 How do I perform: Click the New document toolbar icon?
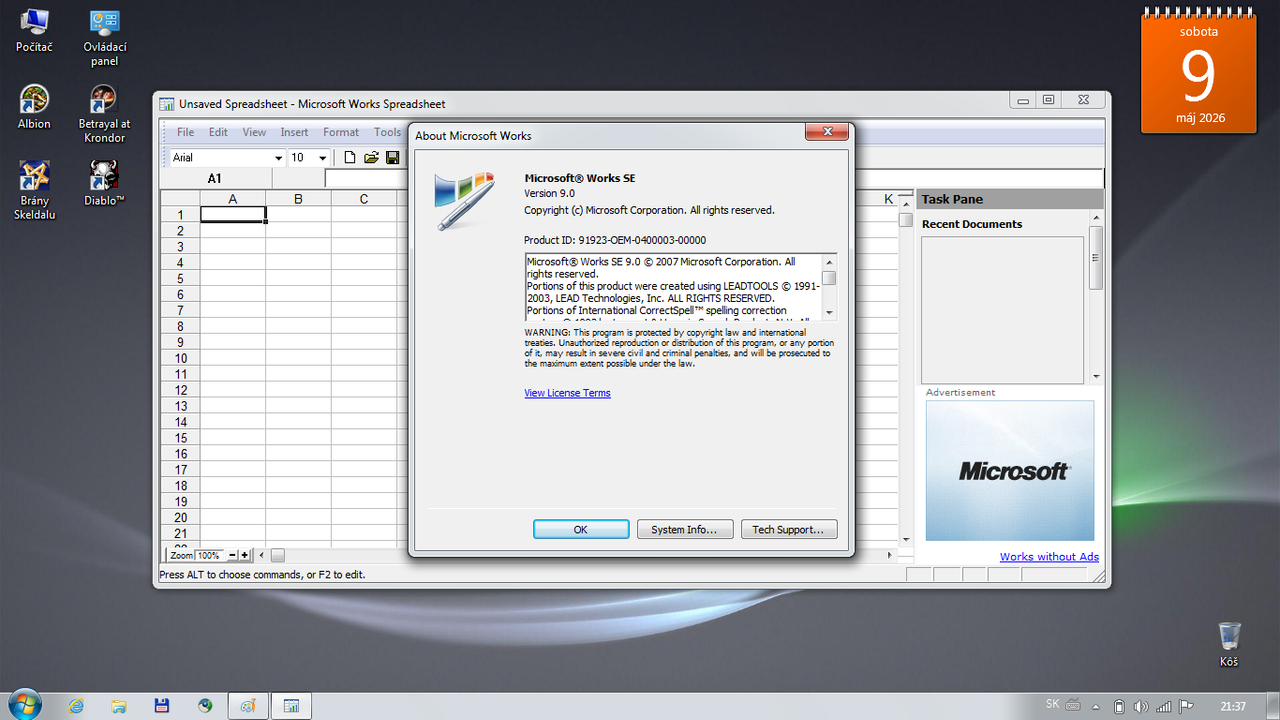(x=350, y=158)
